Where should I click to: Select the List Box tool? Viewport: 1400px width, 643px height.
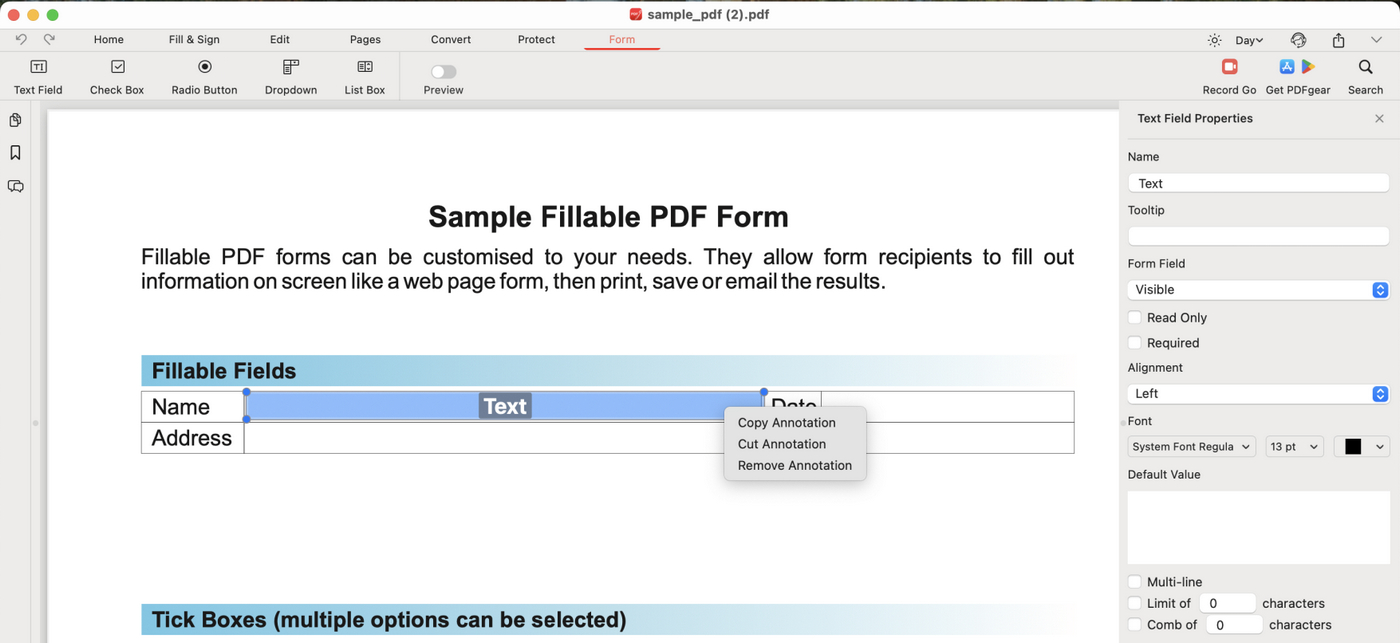(363, 75)
